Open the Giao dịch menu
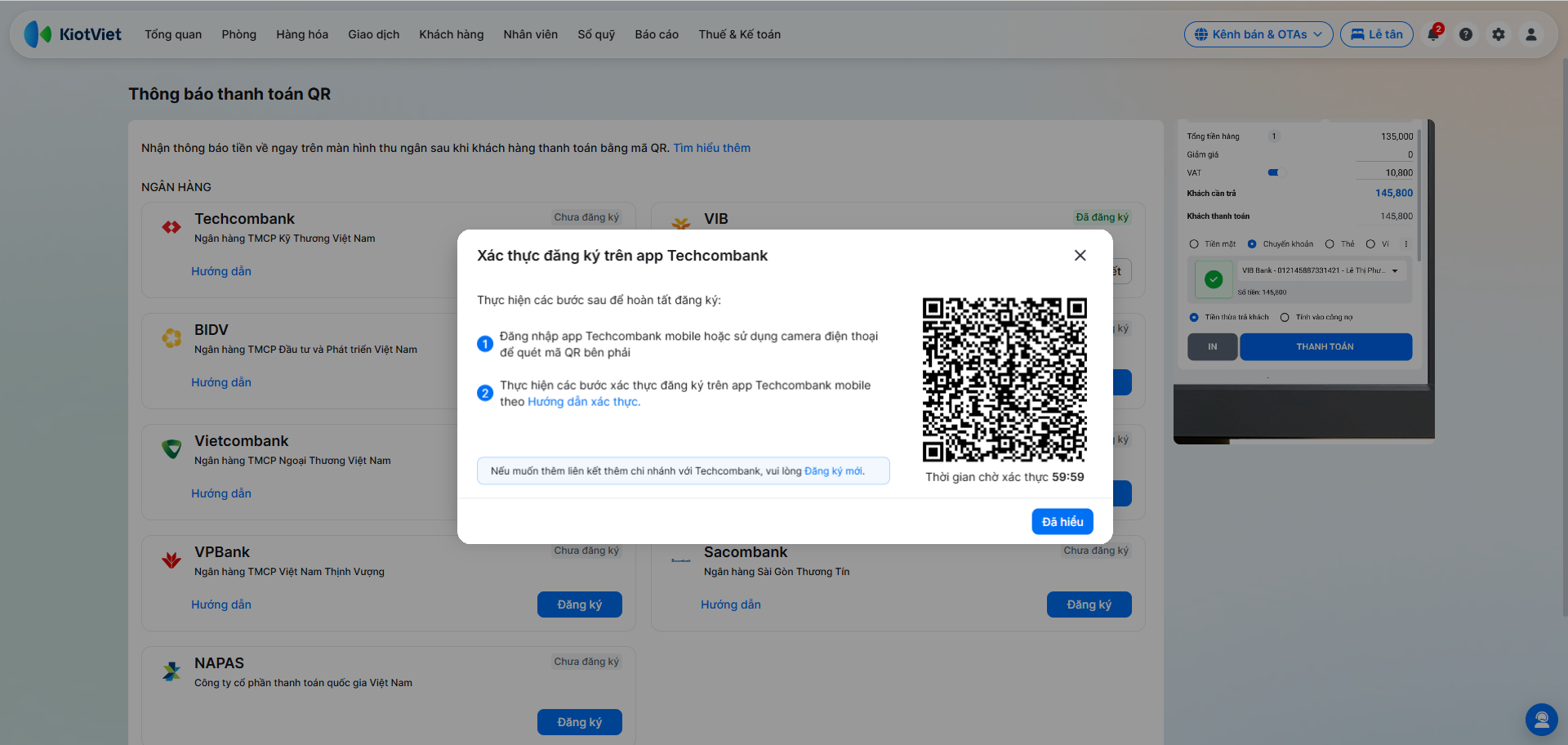This screenshot has height=745, width=1568. 374,34
